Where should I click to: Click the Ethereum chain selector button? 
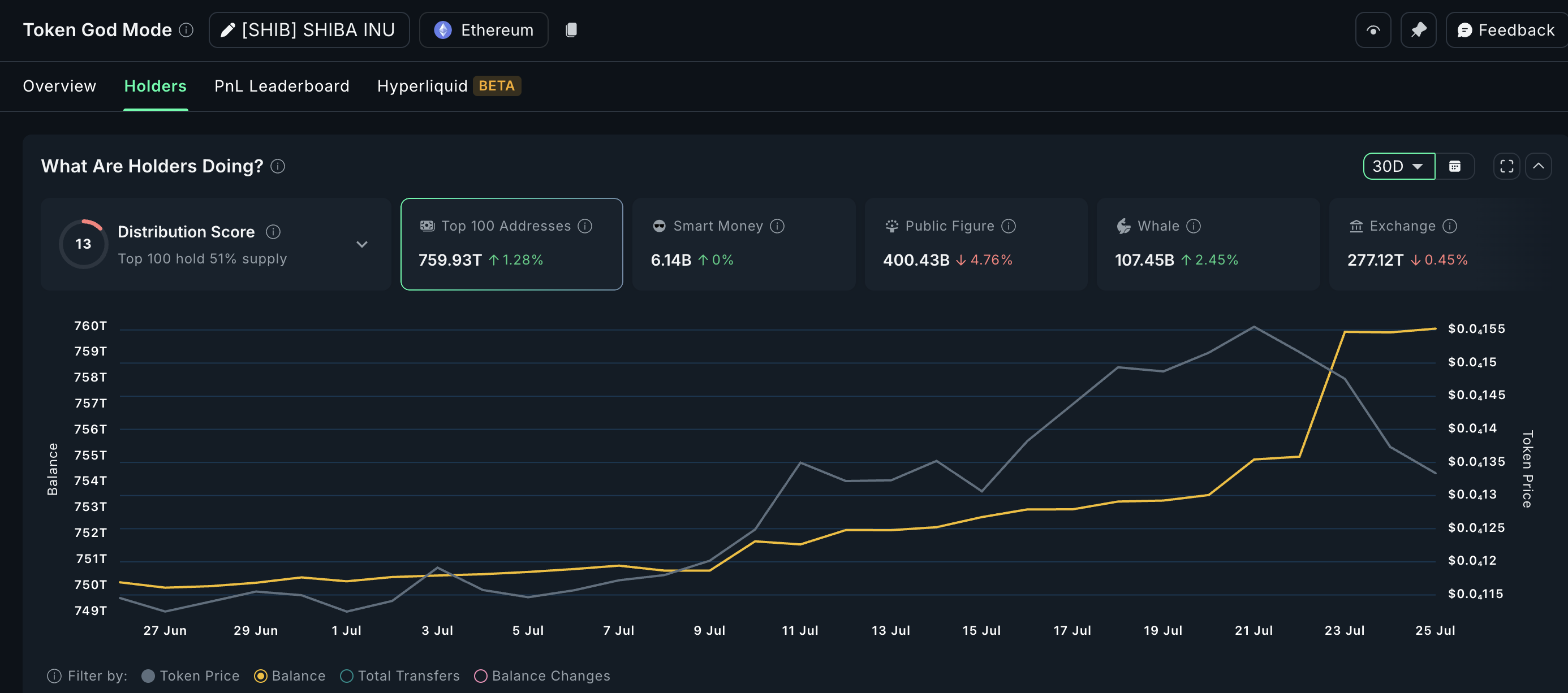coord(483,30)
